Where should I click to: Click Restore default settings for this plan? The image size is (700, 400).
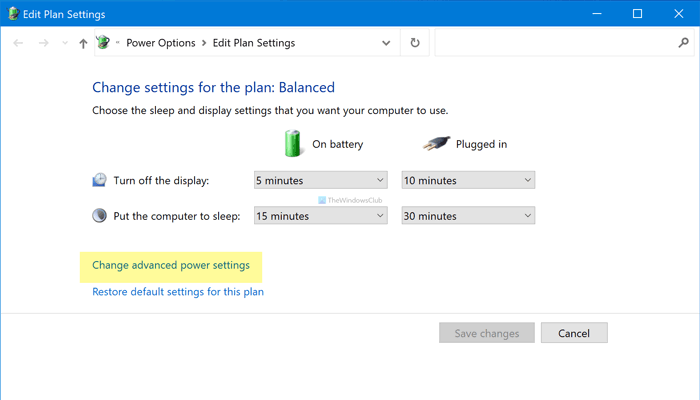tap(177, 292)
